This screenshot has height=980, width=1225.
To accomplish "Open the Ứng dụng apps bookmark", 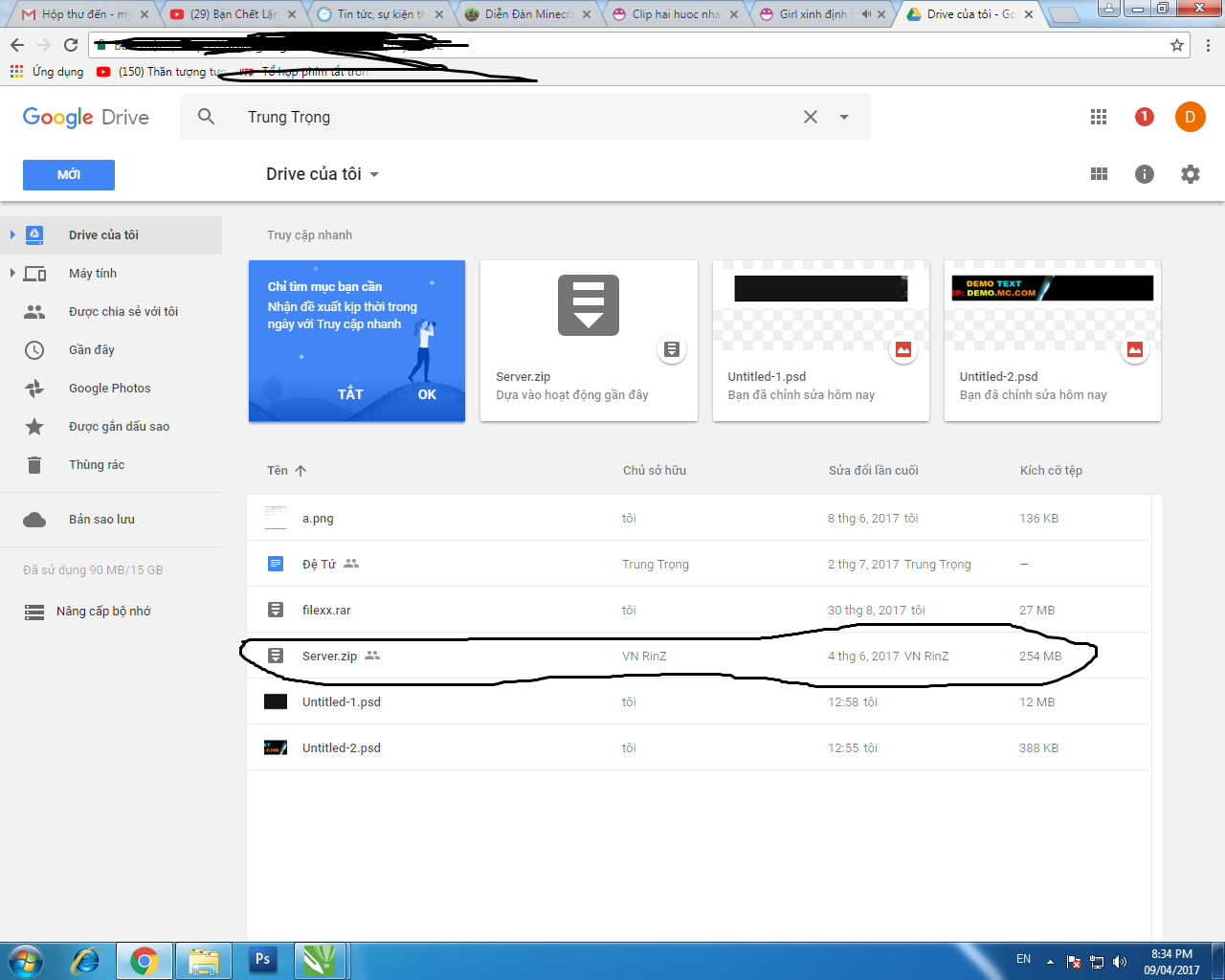I will [x=47, y=72].
